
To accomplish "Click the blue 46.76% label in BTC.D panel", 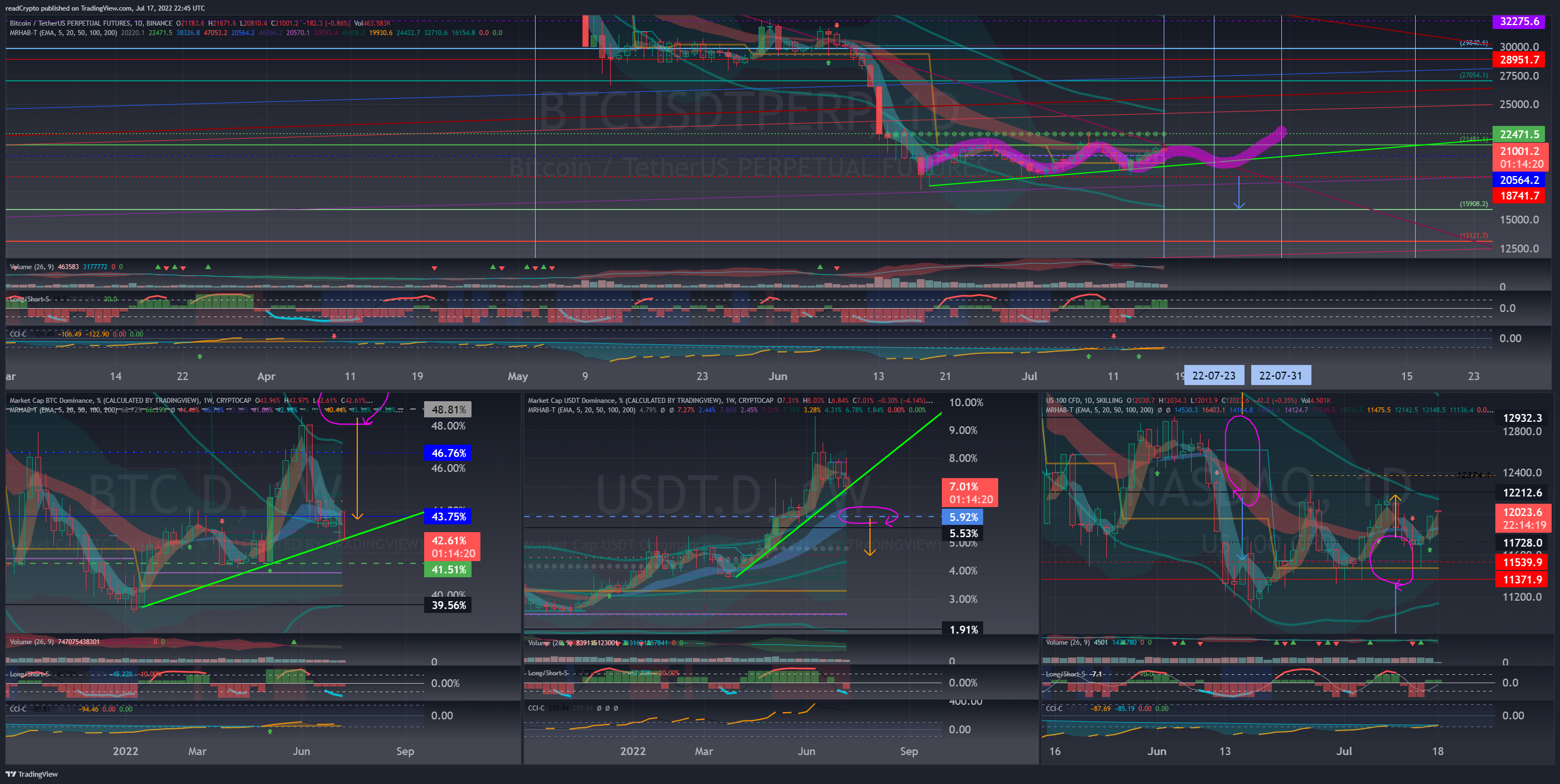I will [x=448, y=453].
